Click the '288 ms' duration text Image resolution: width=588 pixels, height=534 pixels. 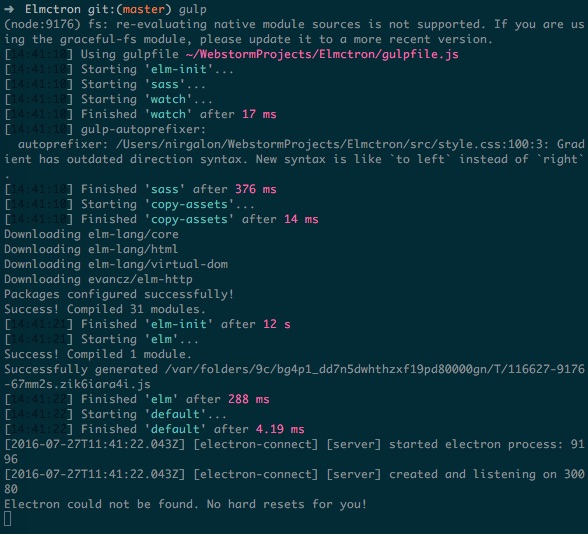[249, 399]
